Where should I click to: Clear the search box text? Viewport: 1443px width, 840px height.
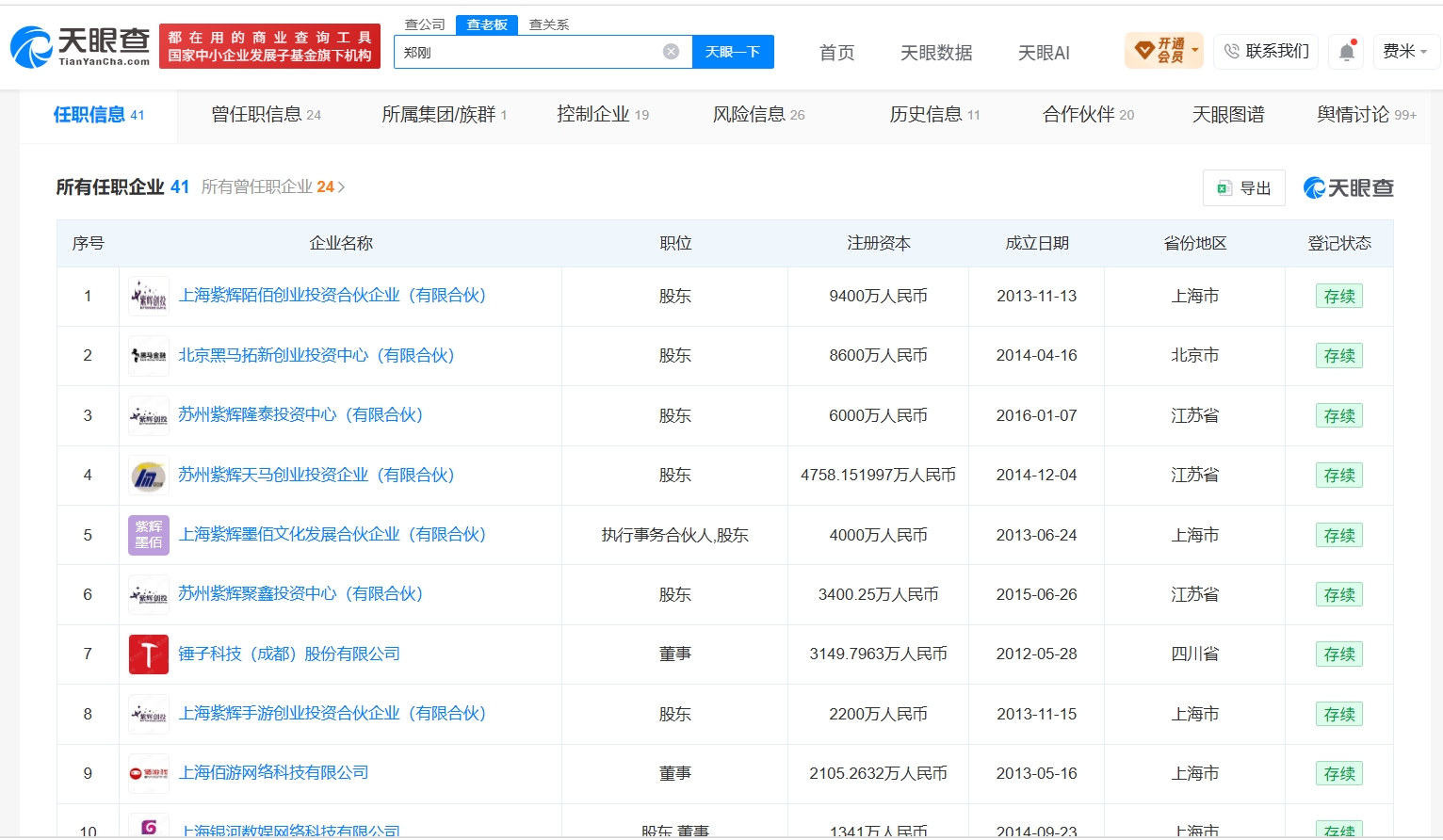coord(671,52)
